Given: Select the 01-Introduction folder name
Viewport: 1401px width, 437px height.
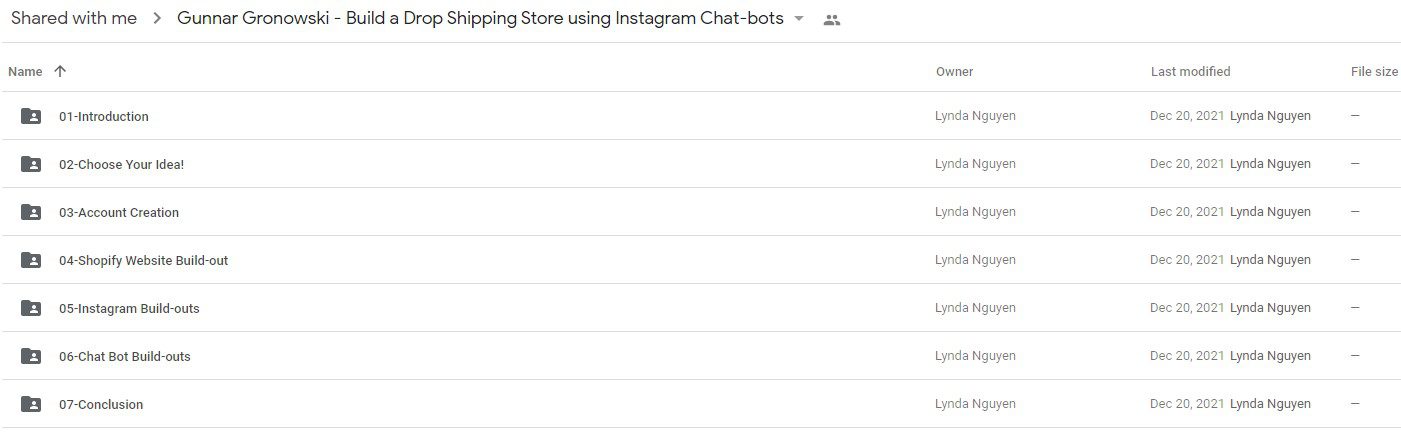Looking at the screenshot, I should coord(104,116).
